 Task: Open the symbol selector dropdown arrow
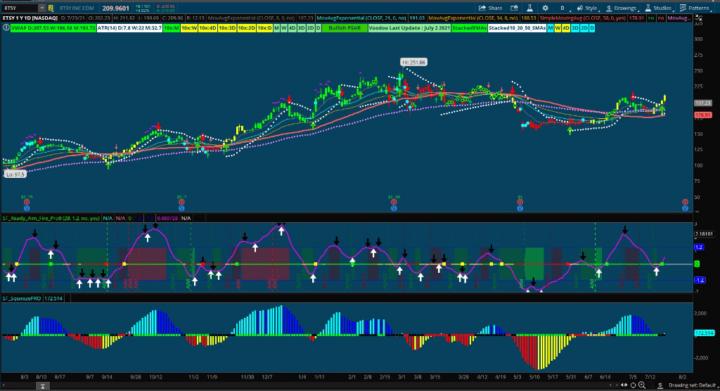(42, 8)
